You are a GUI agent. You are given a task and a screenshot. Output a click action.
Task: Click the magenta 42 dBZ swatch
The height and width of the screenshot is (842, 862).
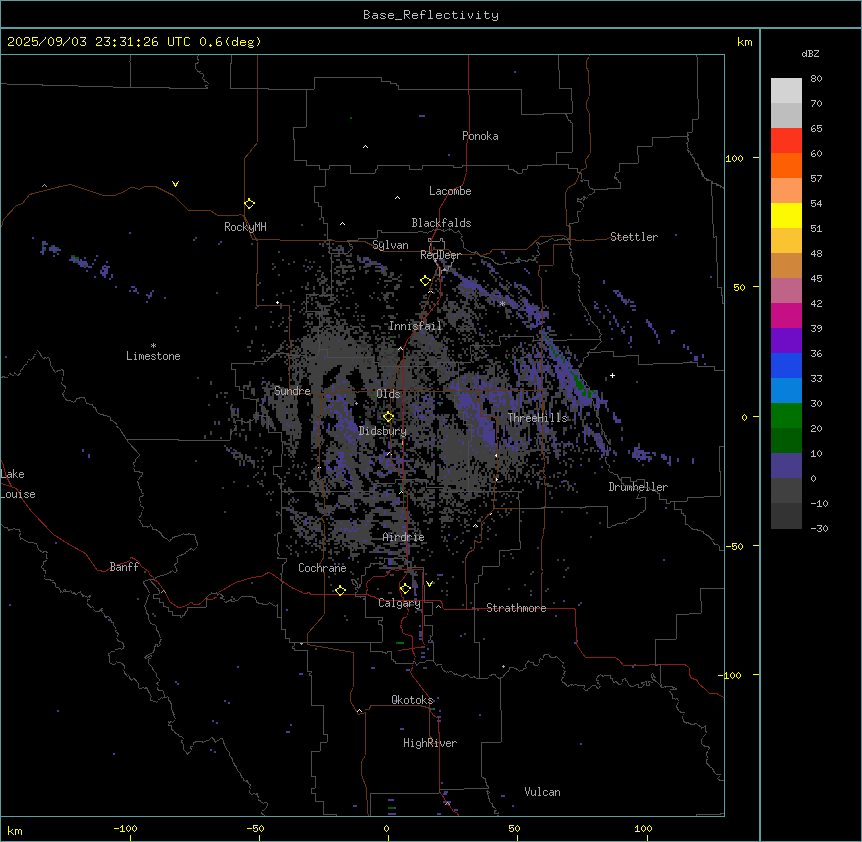coord(786,315)
